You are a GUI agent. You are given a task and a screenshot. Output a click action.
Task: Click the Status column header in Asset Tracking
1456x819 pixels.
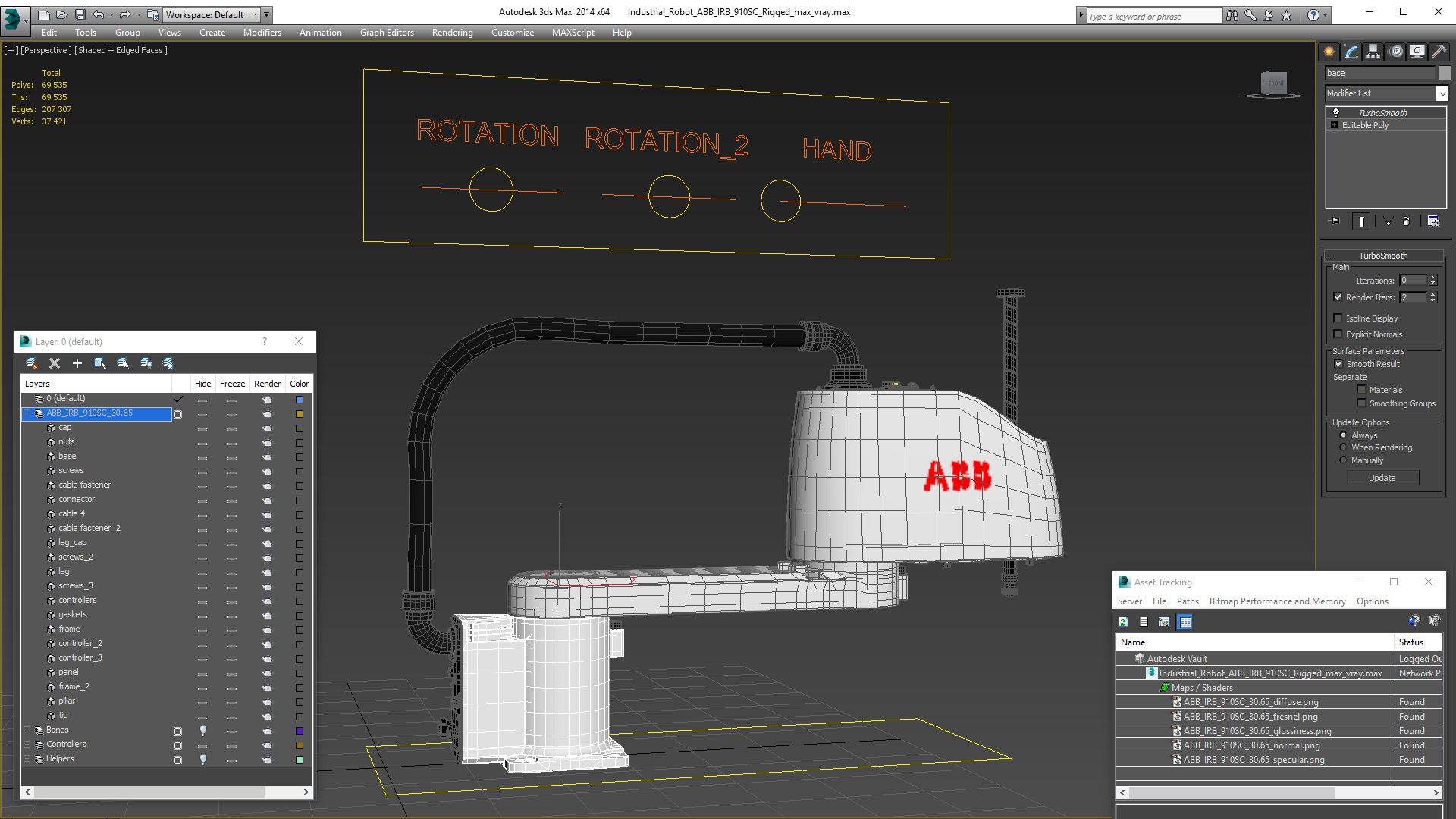pos(1418,642)
